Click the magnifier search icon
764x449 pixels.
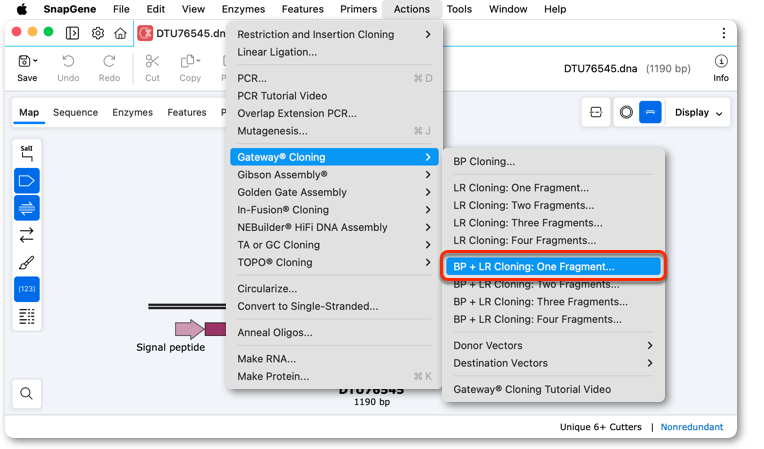tap(27, 393)
